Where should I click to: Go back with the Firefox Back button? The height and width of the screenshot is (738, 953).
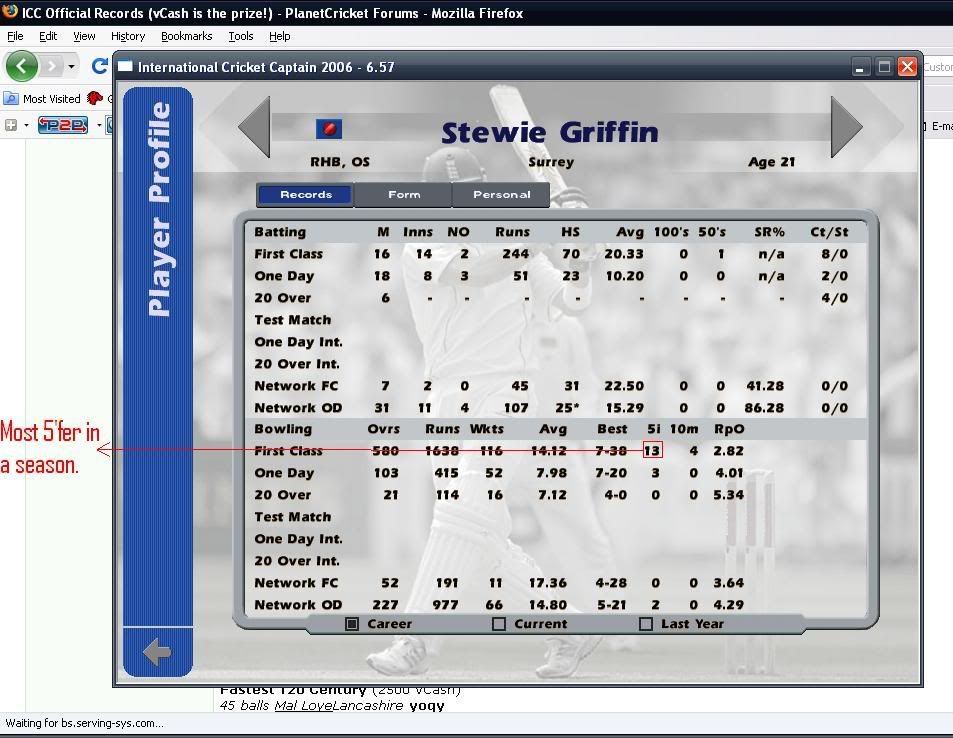(x=22, y=66)
